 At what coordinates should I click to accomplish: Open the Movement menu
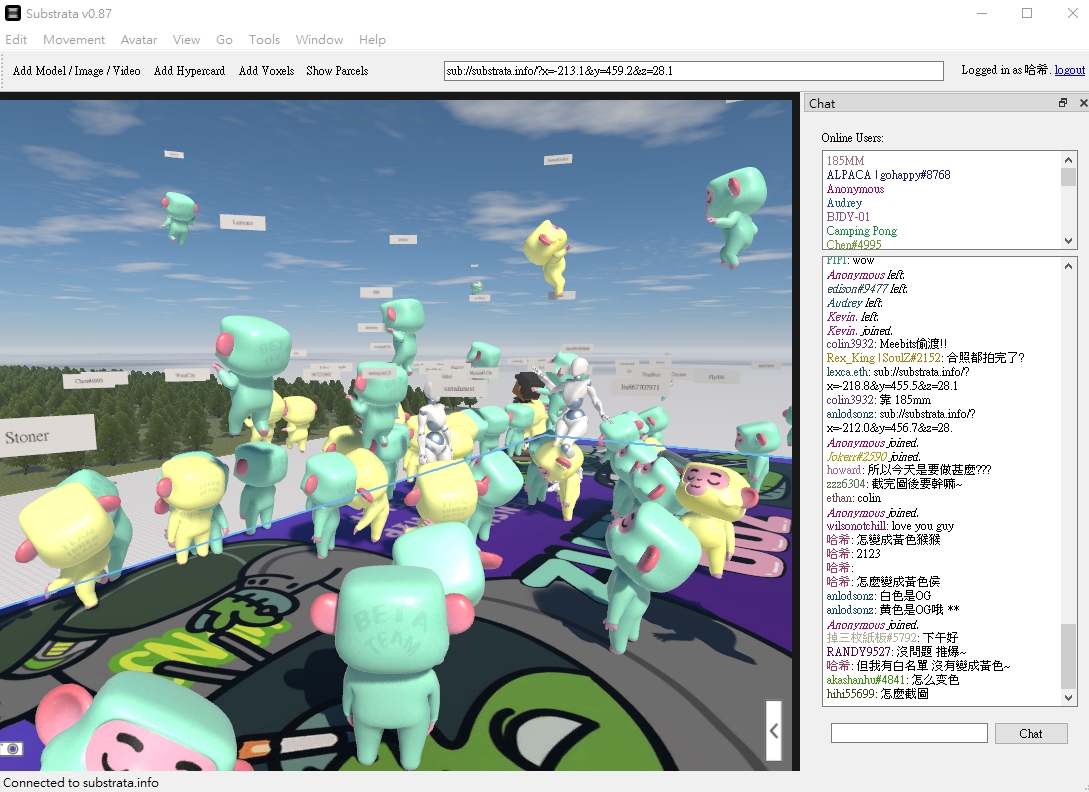(74, 40)
